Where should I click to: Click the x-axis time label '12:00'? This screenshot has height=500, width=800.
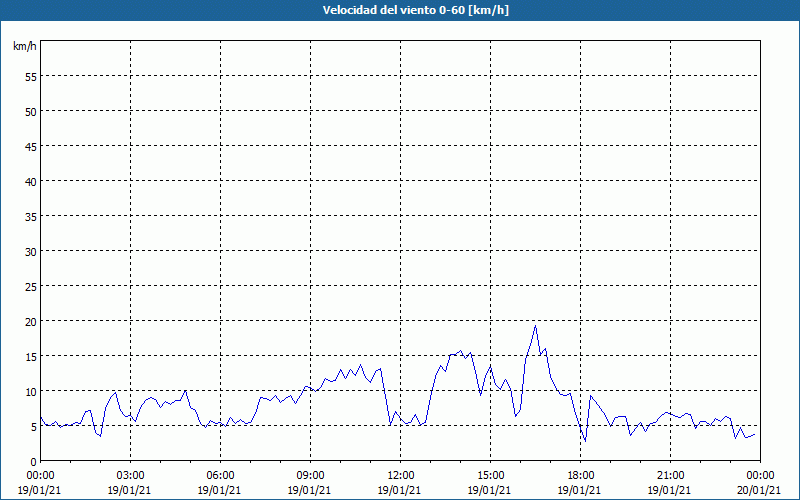401,476
